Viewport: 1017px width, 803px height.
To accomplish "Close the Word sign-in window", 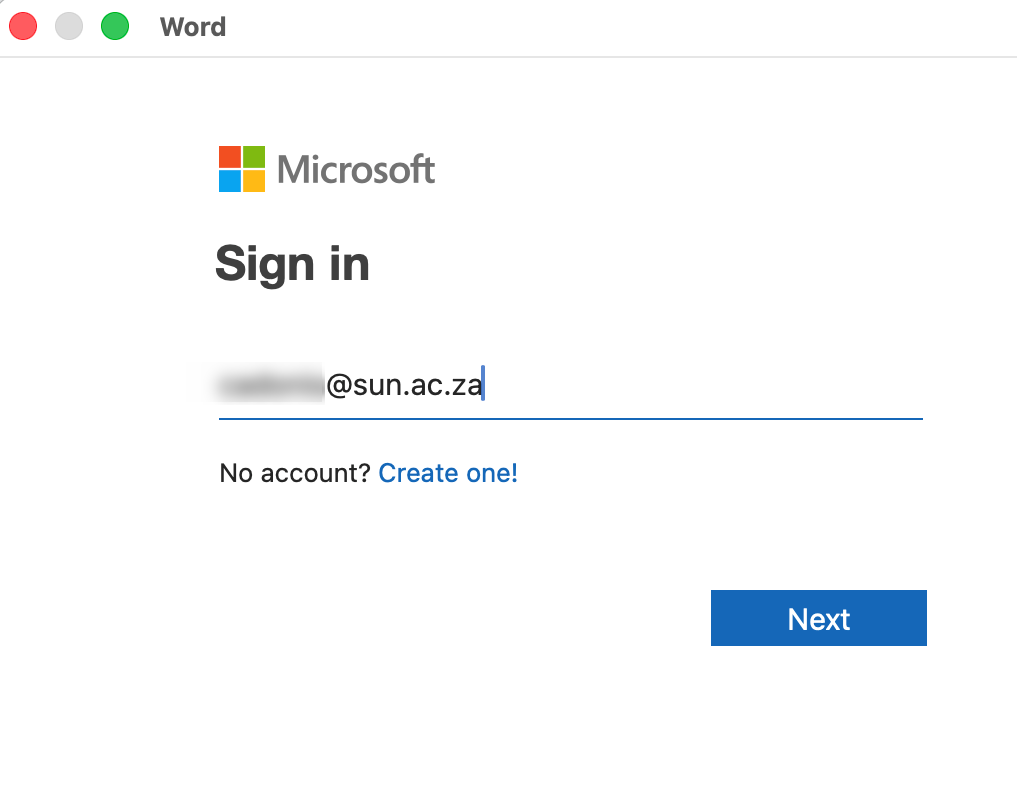I will click(x=23, y=27).
